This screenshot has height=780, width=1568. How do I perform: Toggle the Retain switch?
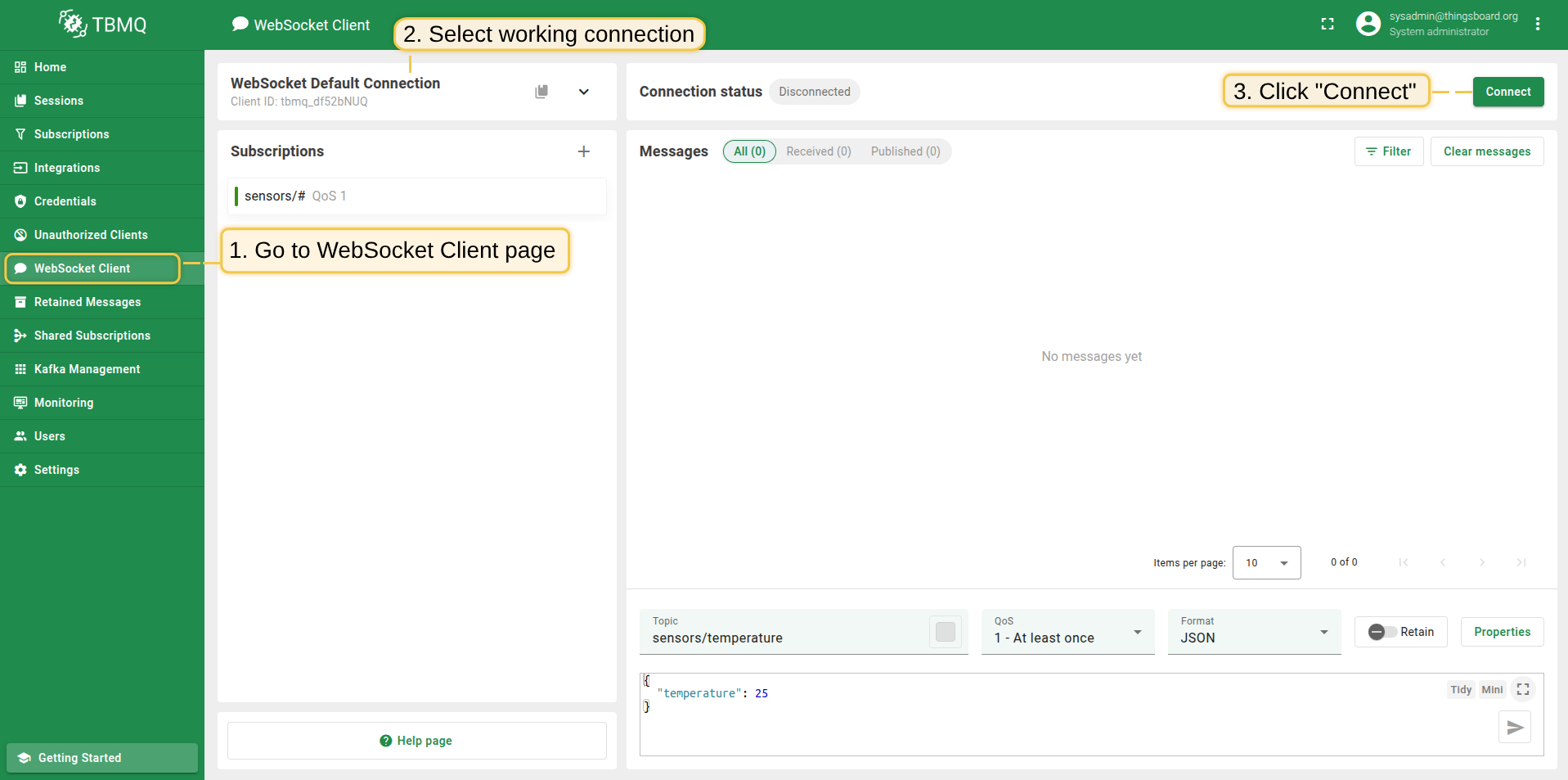pyautogui.click(x=1382, y=632)
